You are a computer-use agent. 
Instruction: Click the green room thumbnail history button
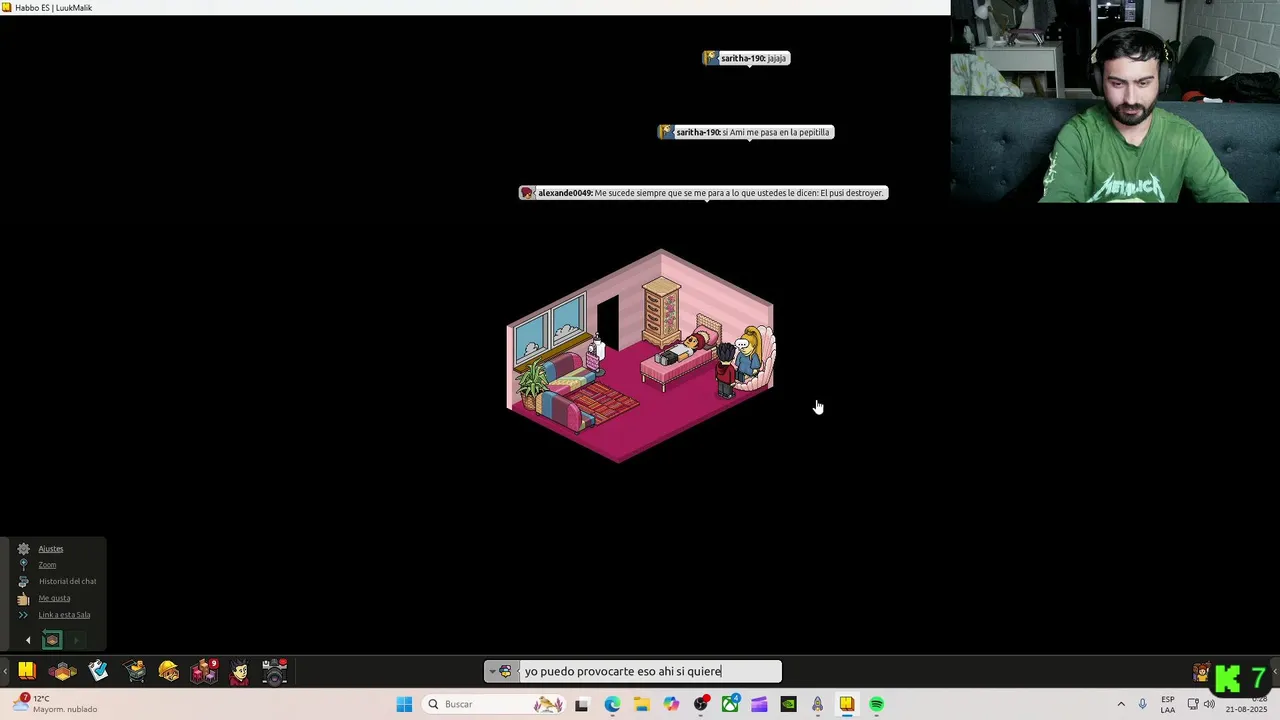coord(52,640)
